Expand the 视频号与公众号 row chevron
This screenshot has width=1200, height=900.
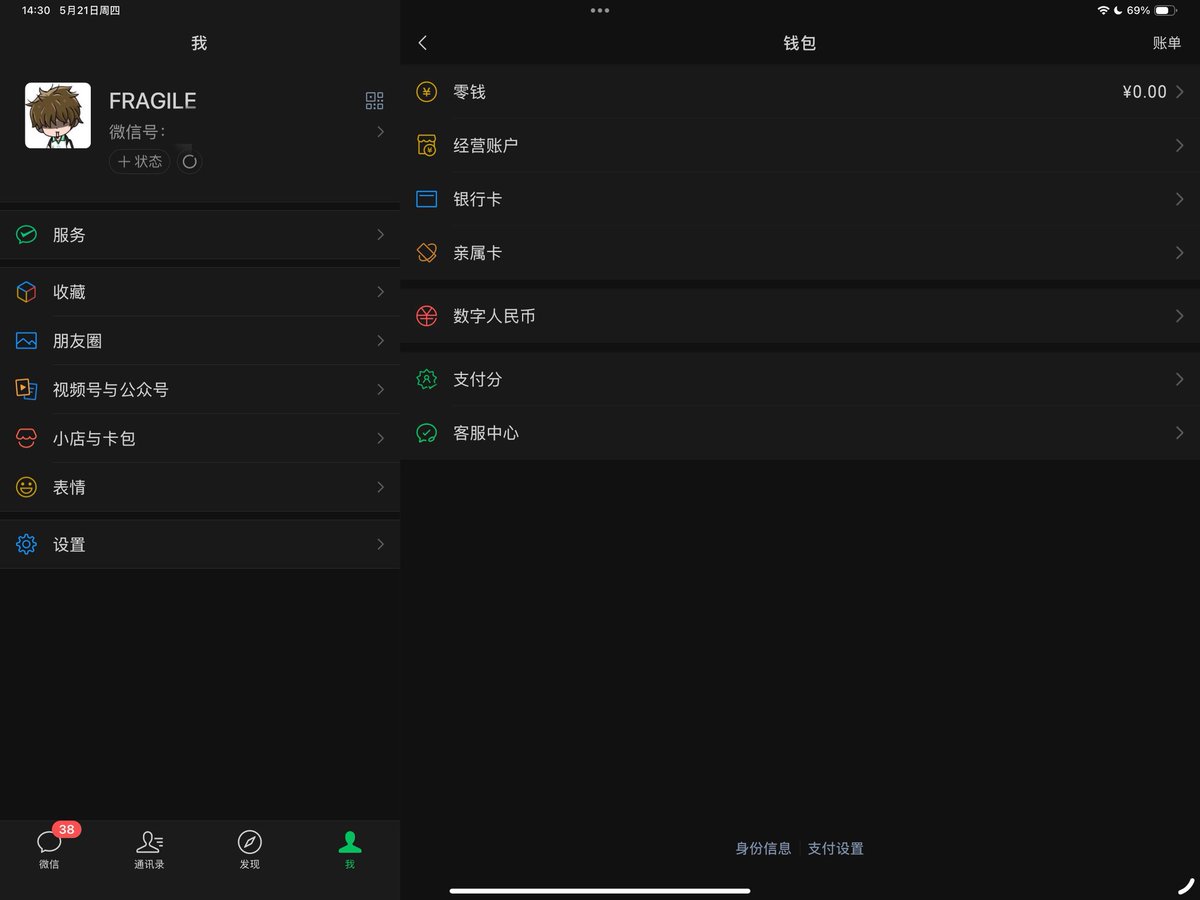[x=380, y=390]
